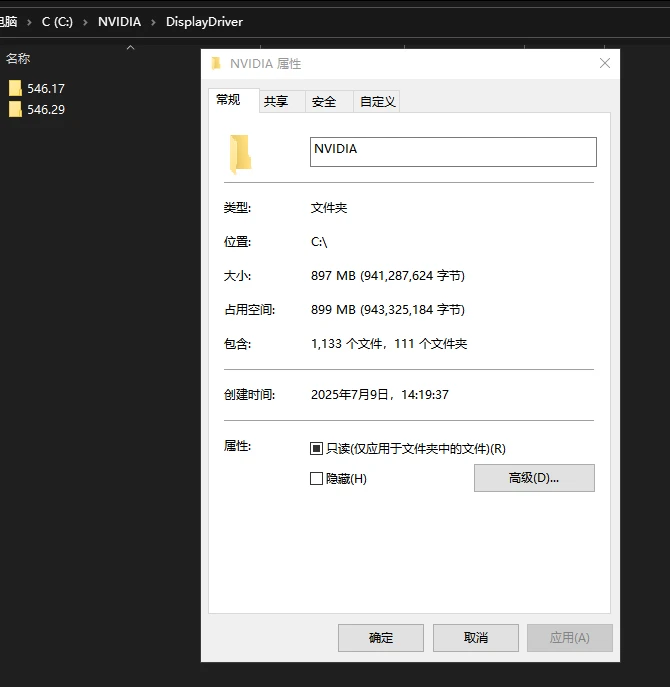Open the 546.29 folder icon
The width and height of the screenshot is (670, 687).
[15, 109]
